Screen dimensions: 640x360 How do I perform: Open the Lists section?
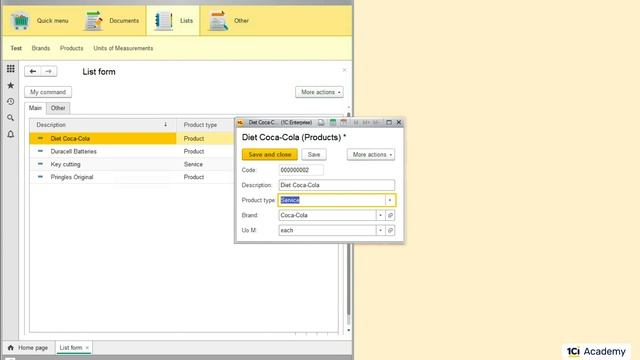173,20
